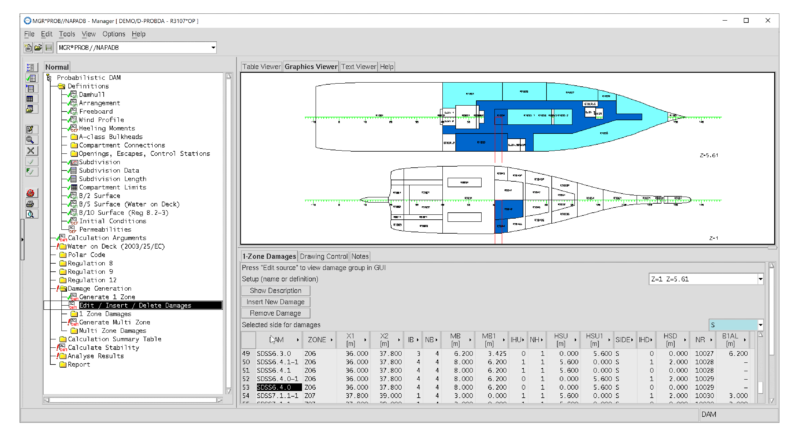Switch to the Table Viewer tab
The image size is (800, 442).
261,67
